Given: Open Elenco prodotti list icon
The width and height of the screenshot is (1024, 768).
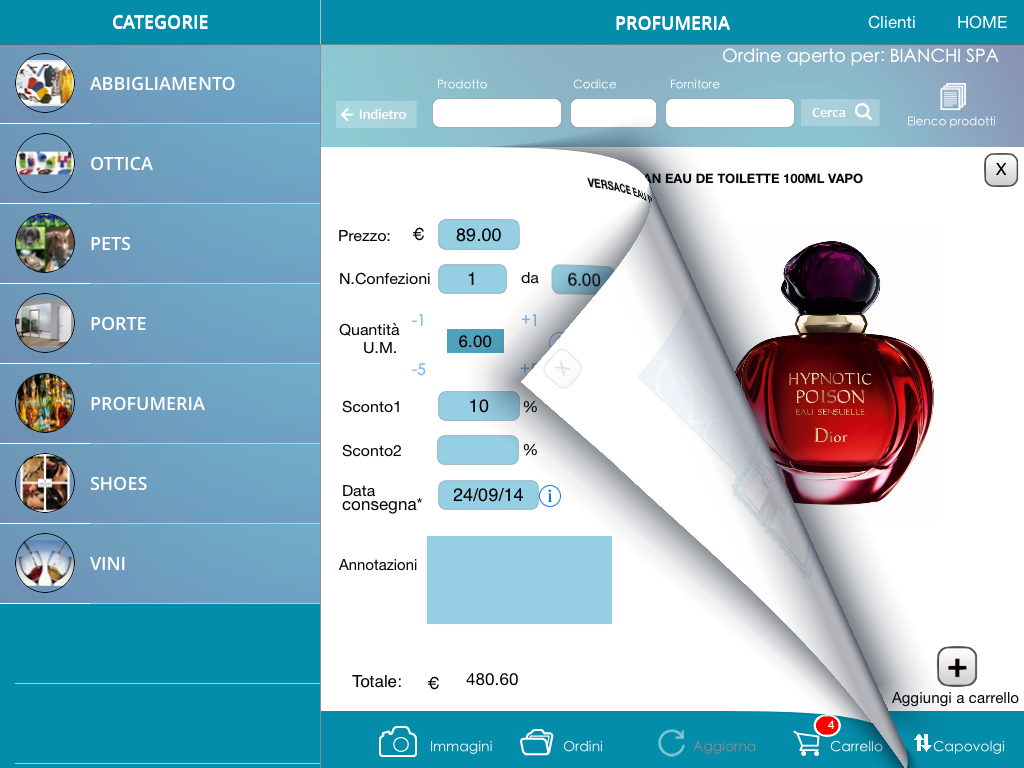Looking at the screenshot, I should click(x=952, y=97).
